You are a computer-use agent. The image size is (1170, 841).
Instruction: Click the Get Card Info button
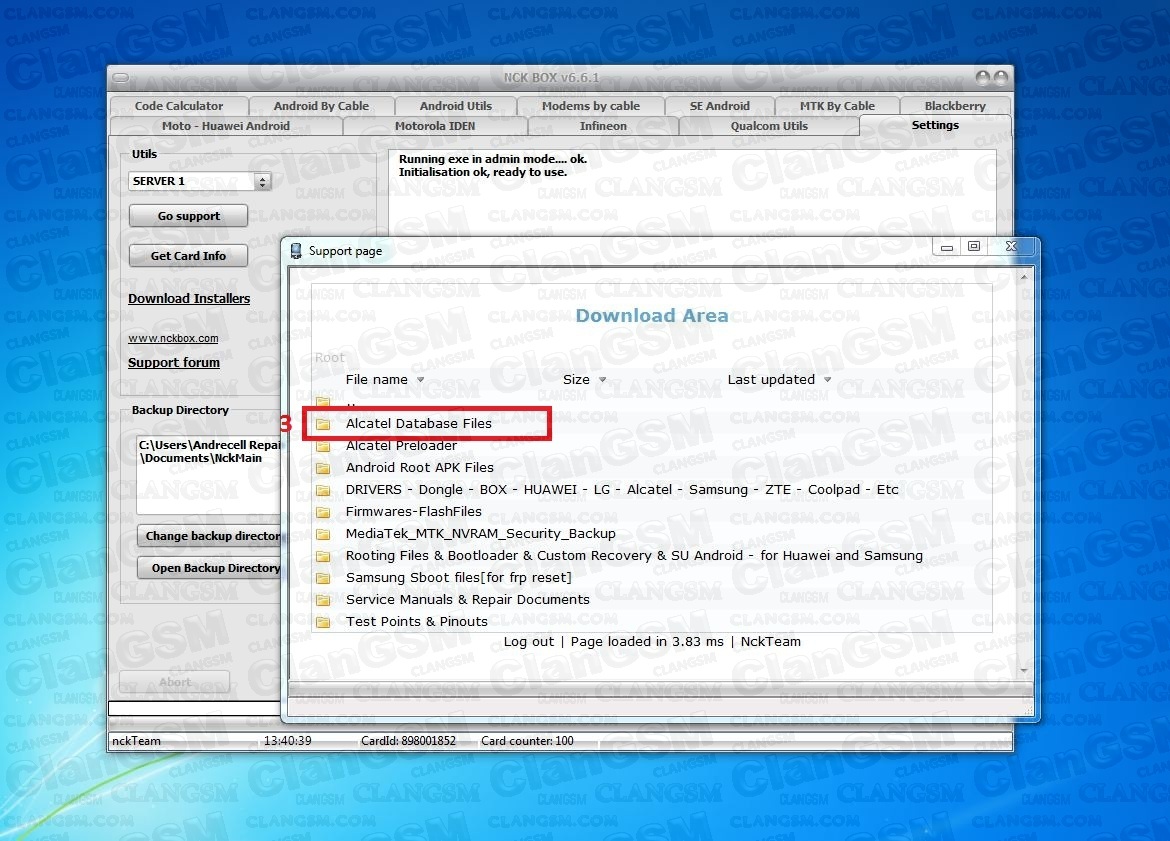pyautogui.click(x=188, y=256)
